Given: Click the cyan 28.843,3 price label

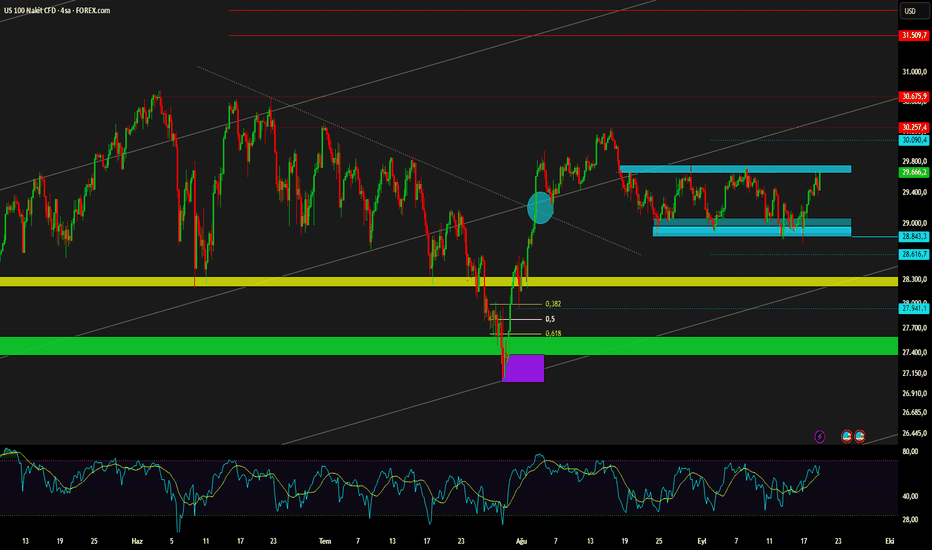Looking at the screenshot, I should (x=914, y=237).
